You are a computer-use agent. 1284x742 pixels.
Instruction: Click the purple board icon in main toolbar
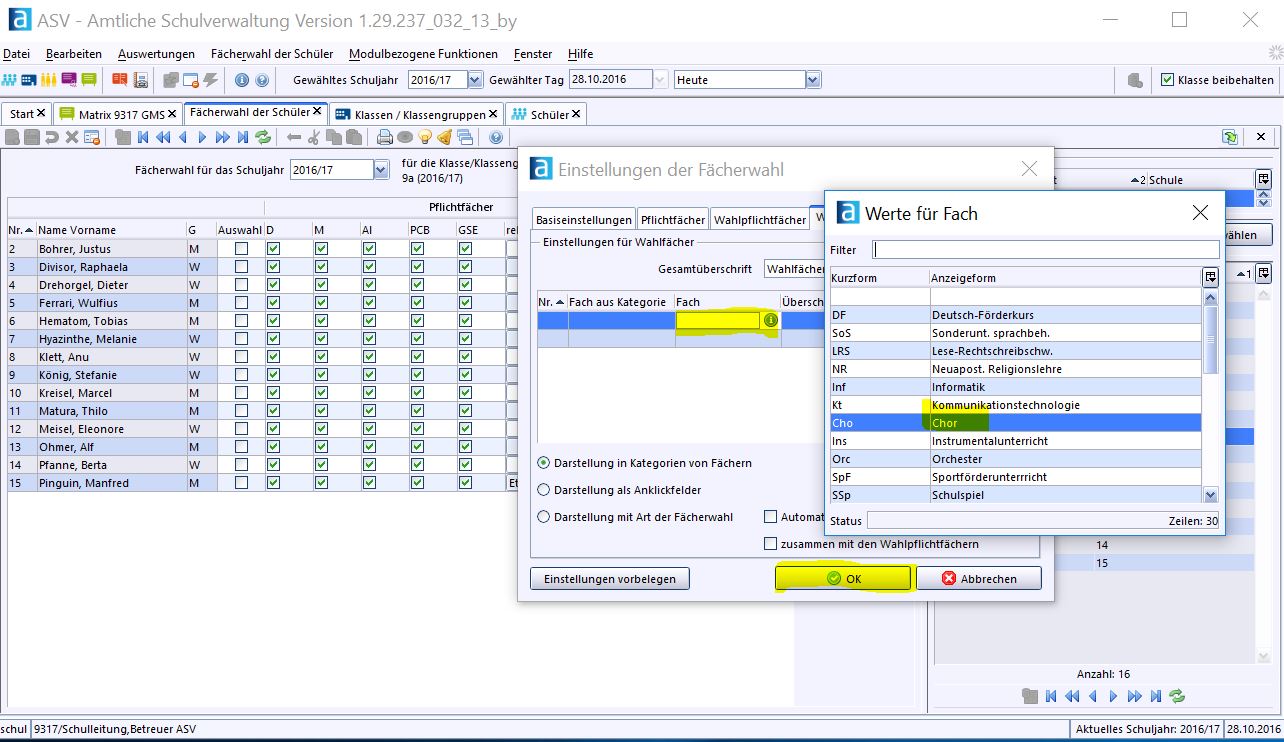click(x=68, y=80)
